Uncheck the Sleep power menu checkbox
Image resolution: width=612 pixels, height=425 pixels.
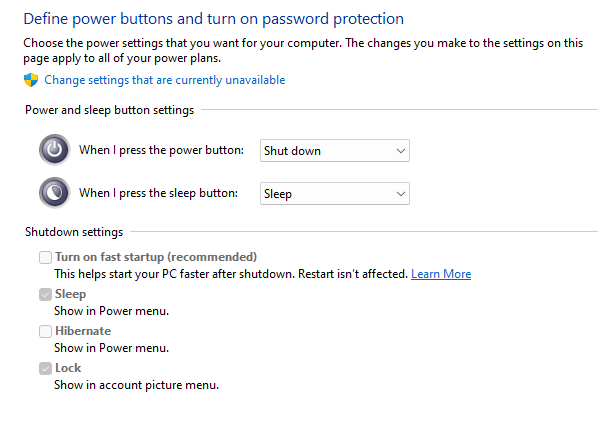45,295
